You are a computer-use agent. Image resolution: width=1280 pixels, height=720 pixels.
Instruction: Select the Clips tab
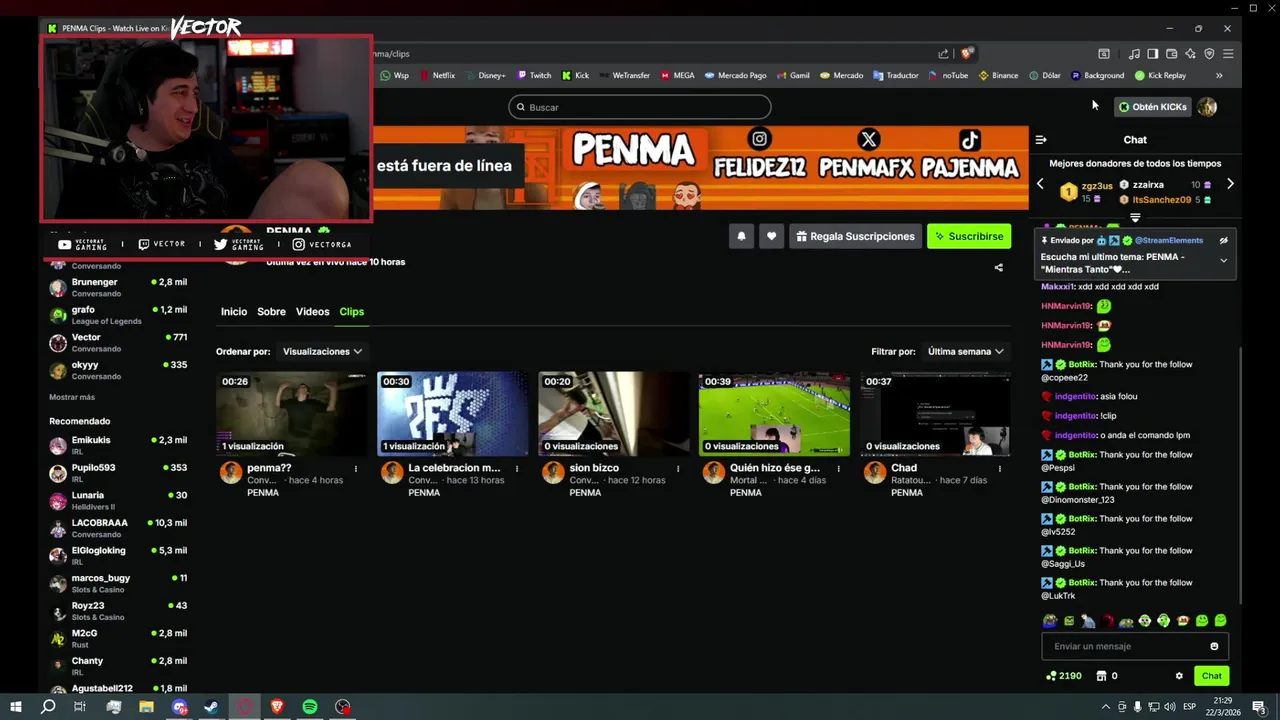point(351,311)
